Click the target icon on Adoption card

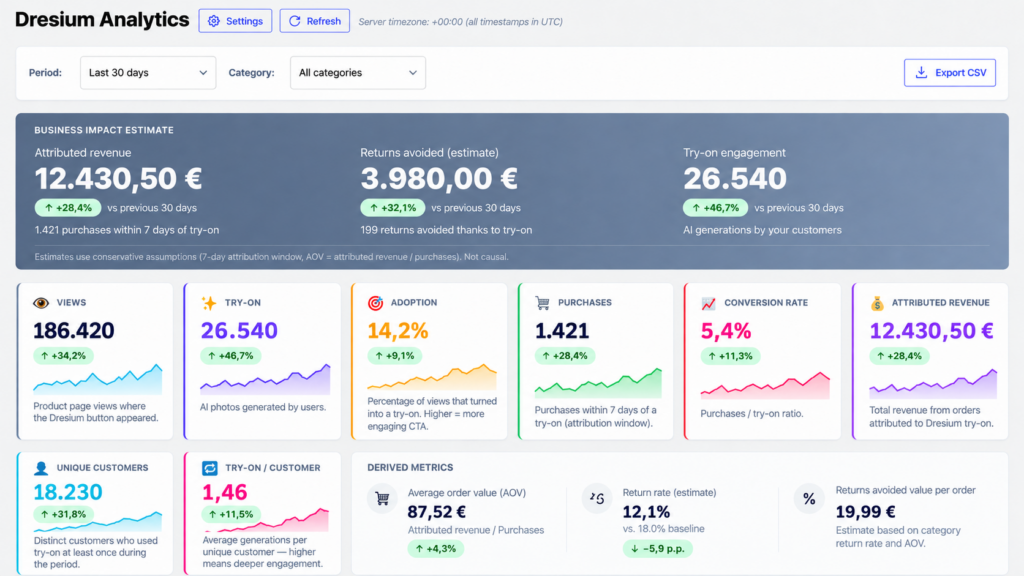pos(376,302)
